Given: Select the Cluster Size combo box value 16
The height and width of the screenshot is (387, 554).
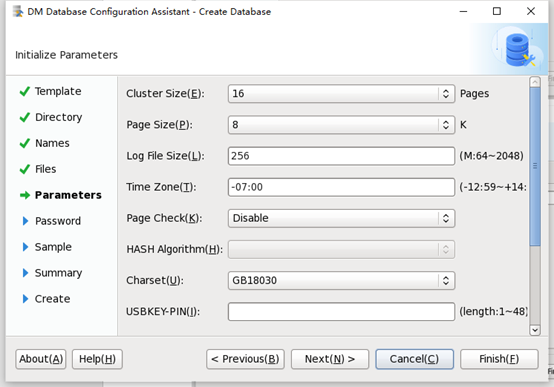Looking at the screenshot, I should tap(341, 94).
